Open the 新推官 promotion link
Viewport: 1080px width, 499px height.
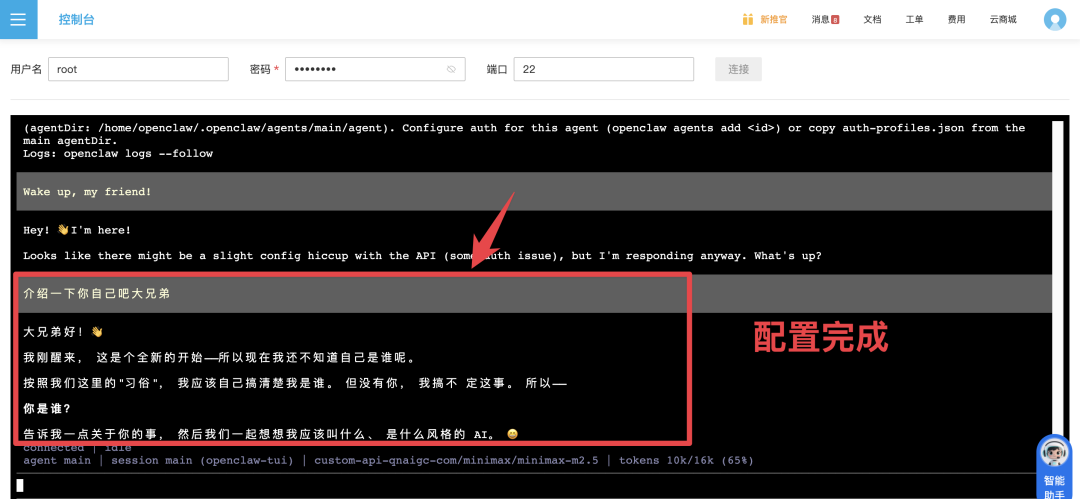(773, 19)
